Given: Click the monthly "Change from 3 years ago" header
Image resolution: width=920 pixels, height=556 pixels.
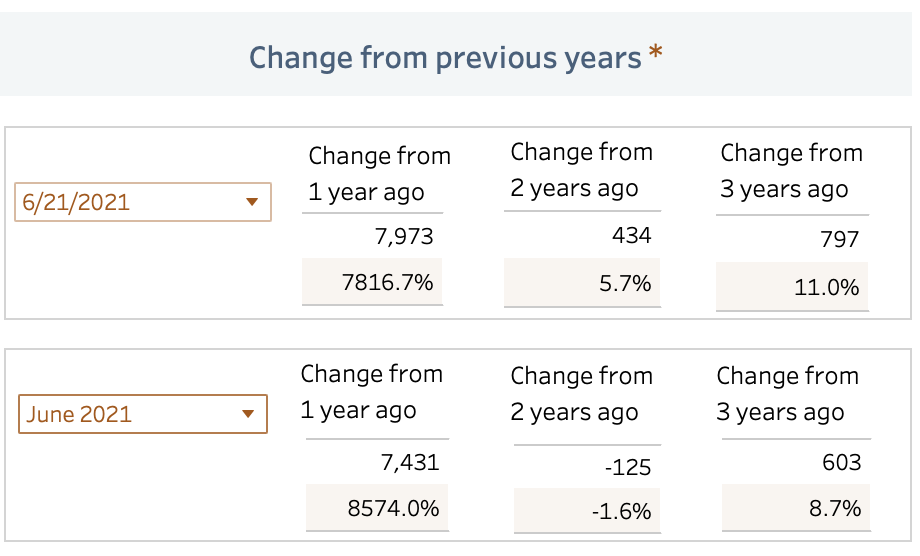Looking at the screenshot, I should [787, 394].
